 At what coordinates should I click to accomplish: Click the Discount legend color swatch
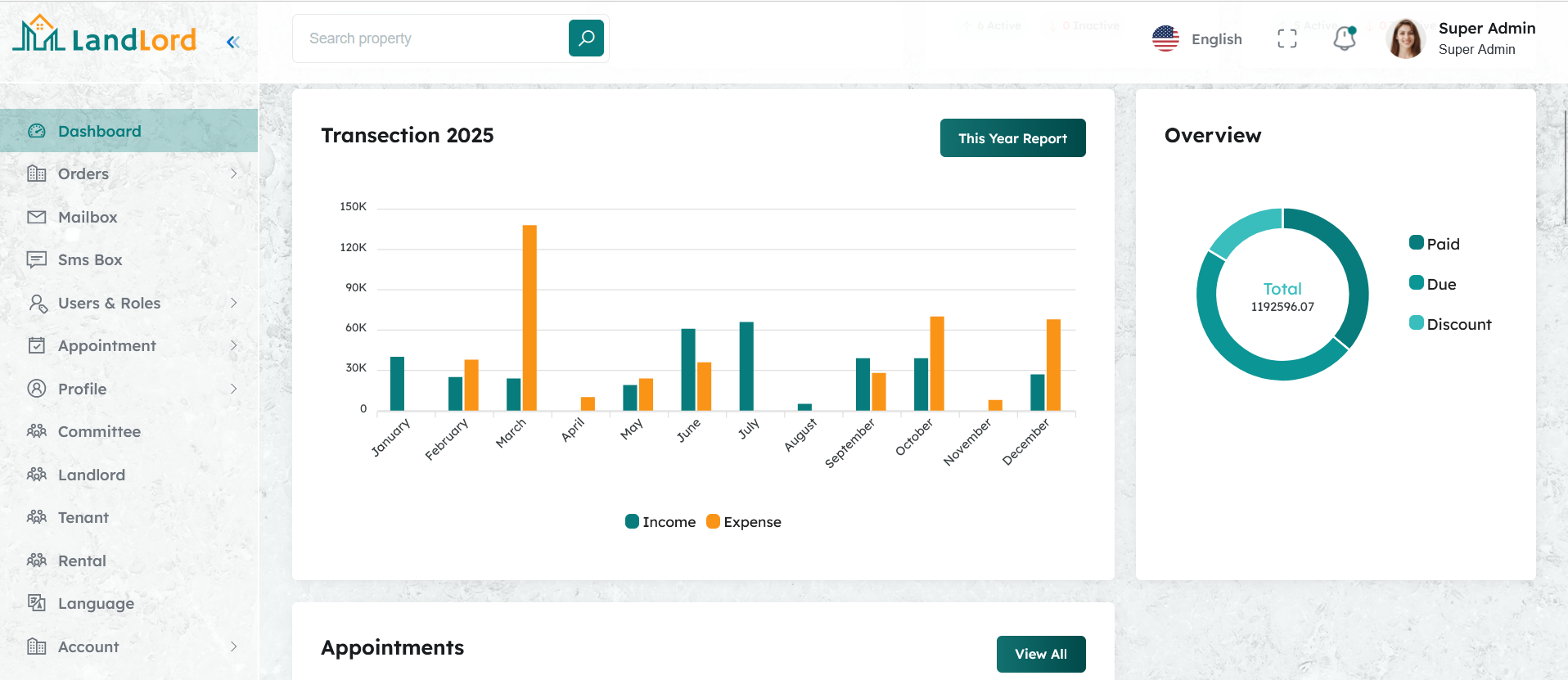[1416, 323]
